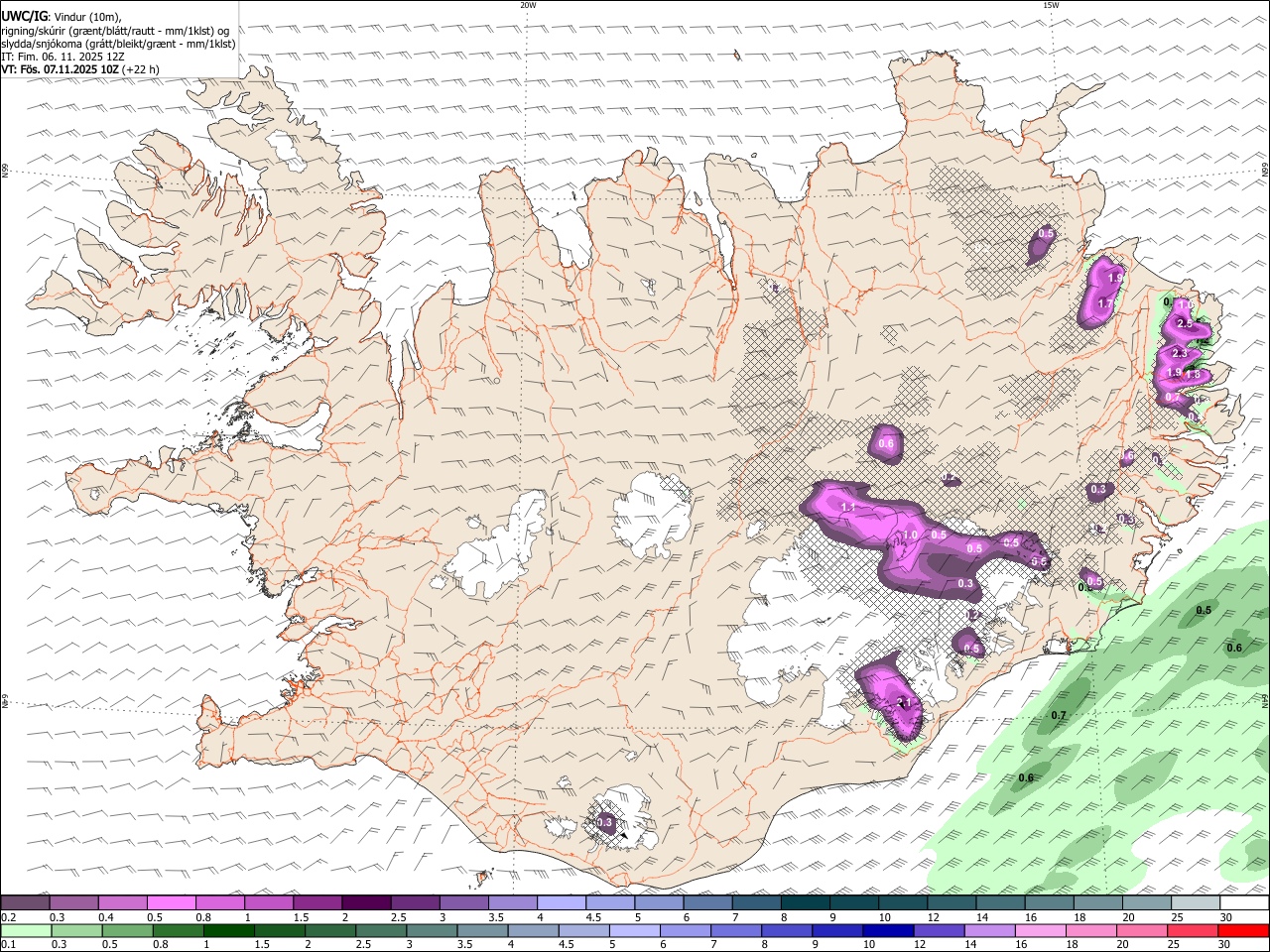
Task: Click the 'slydda/snjókoma' legend description line
Action: point(118,44)
